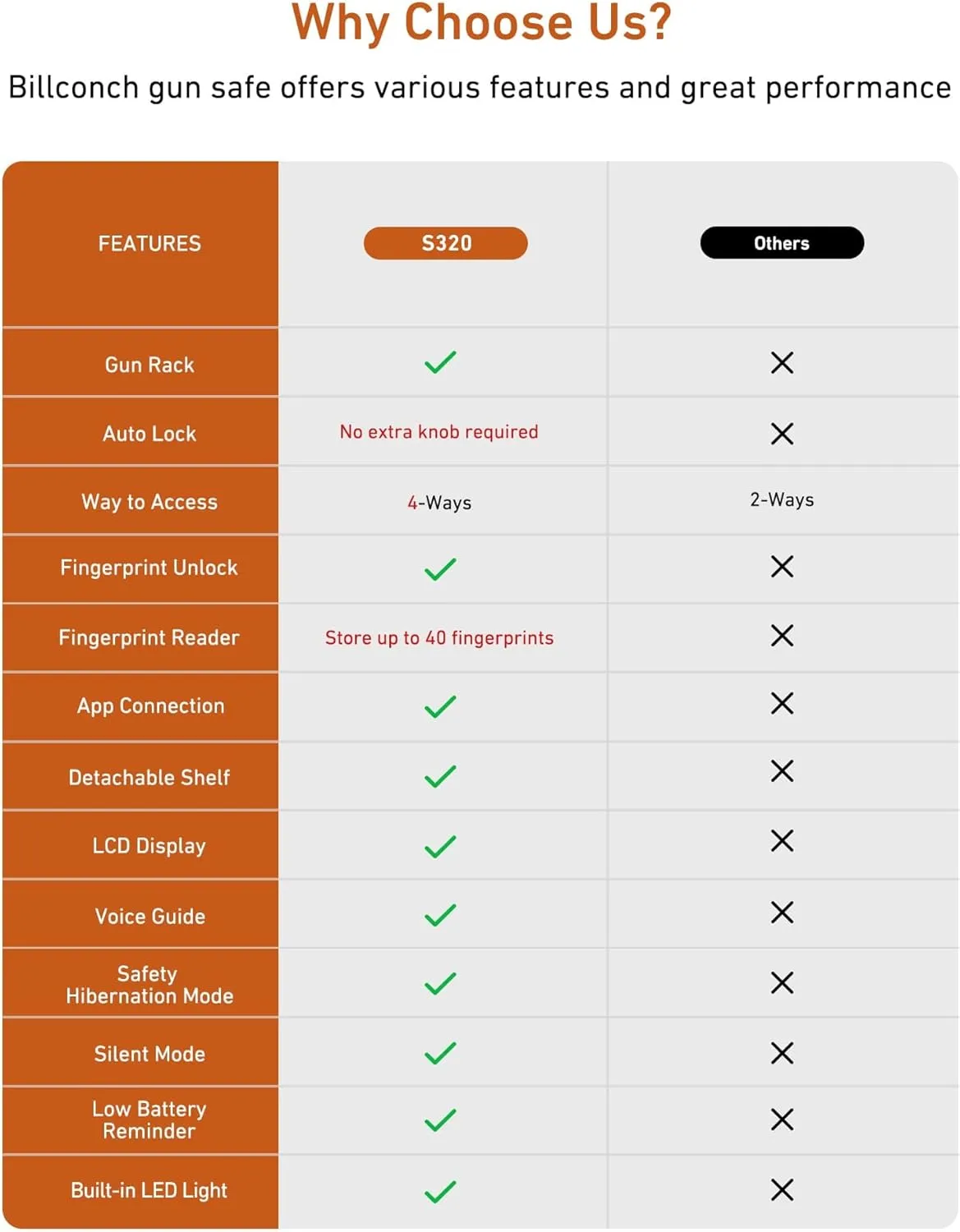
Task: Click the X for Low Battery Reminder
Action: pyautogui.click(x=782, y=1119)
